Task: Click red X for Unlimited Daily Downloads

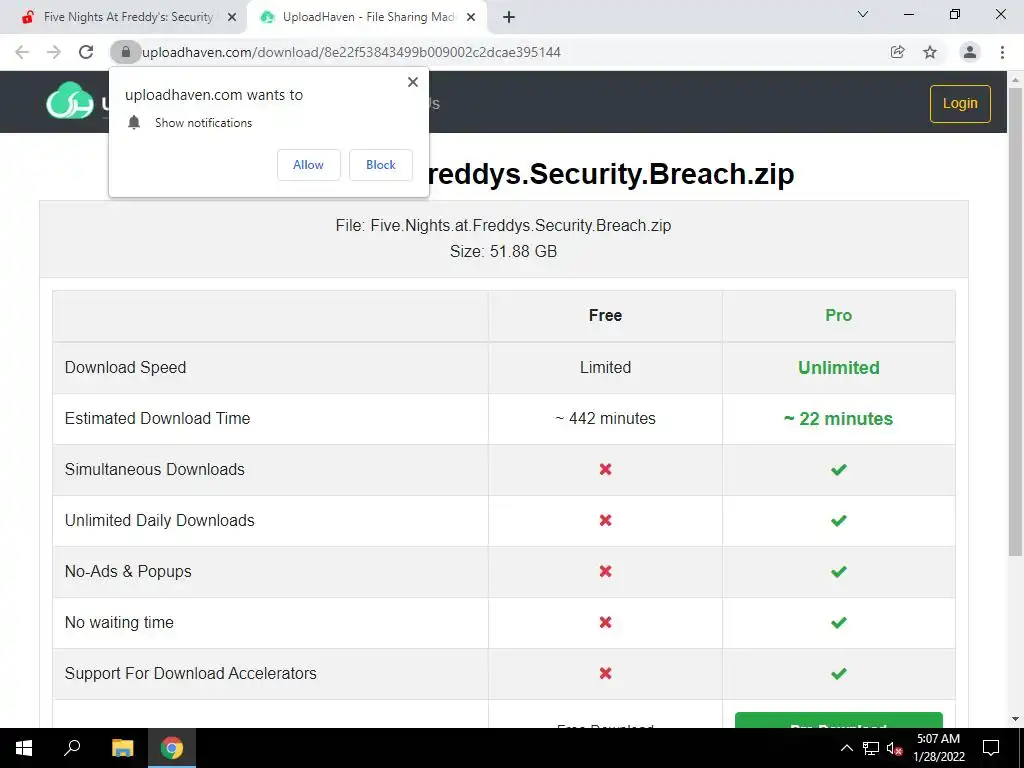Action: tap(605, 520)
